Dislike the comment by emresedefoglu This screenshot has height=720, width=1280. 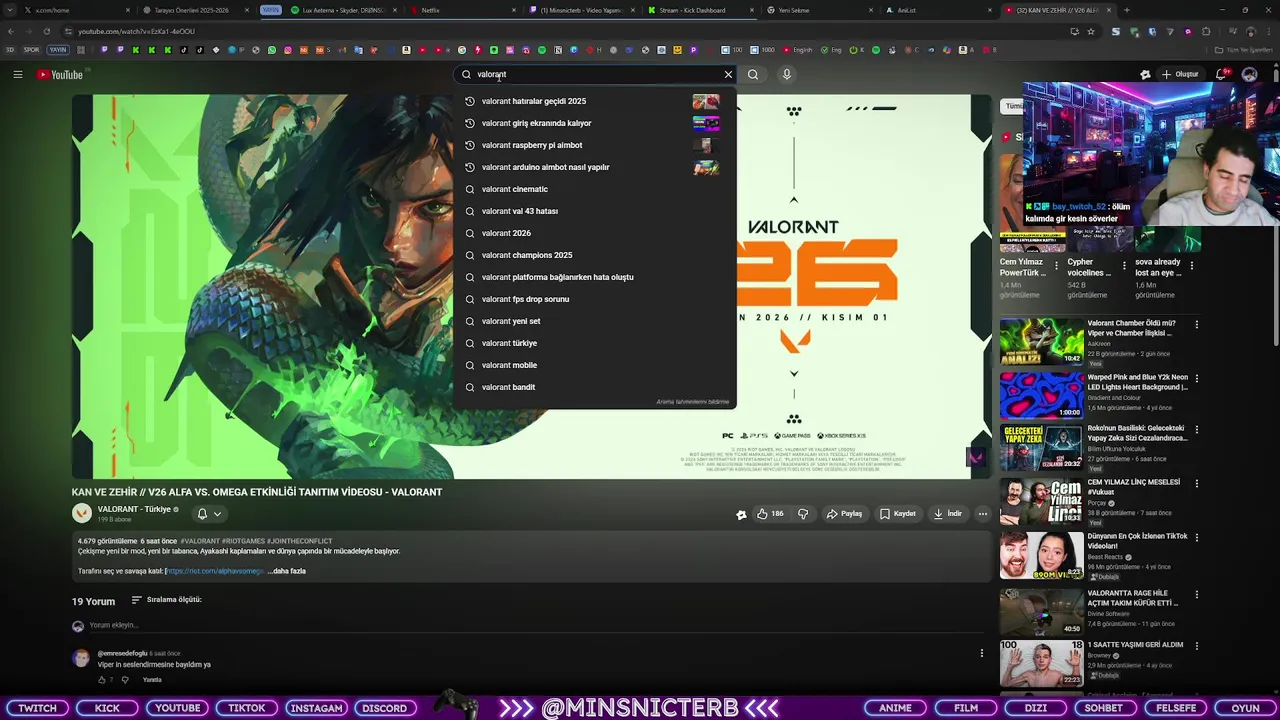125,680
